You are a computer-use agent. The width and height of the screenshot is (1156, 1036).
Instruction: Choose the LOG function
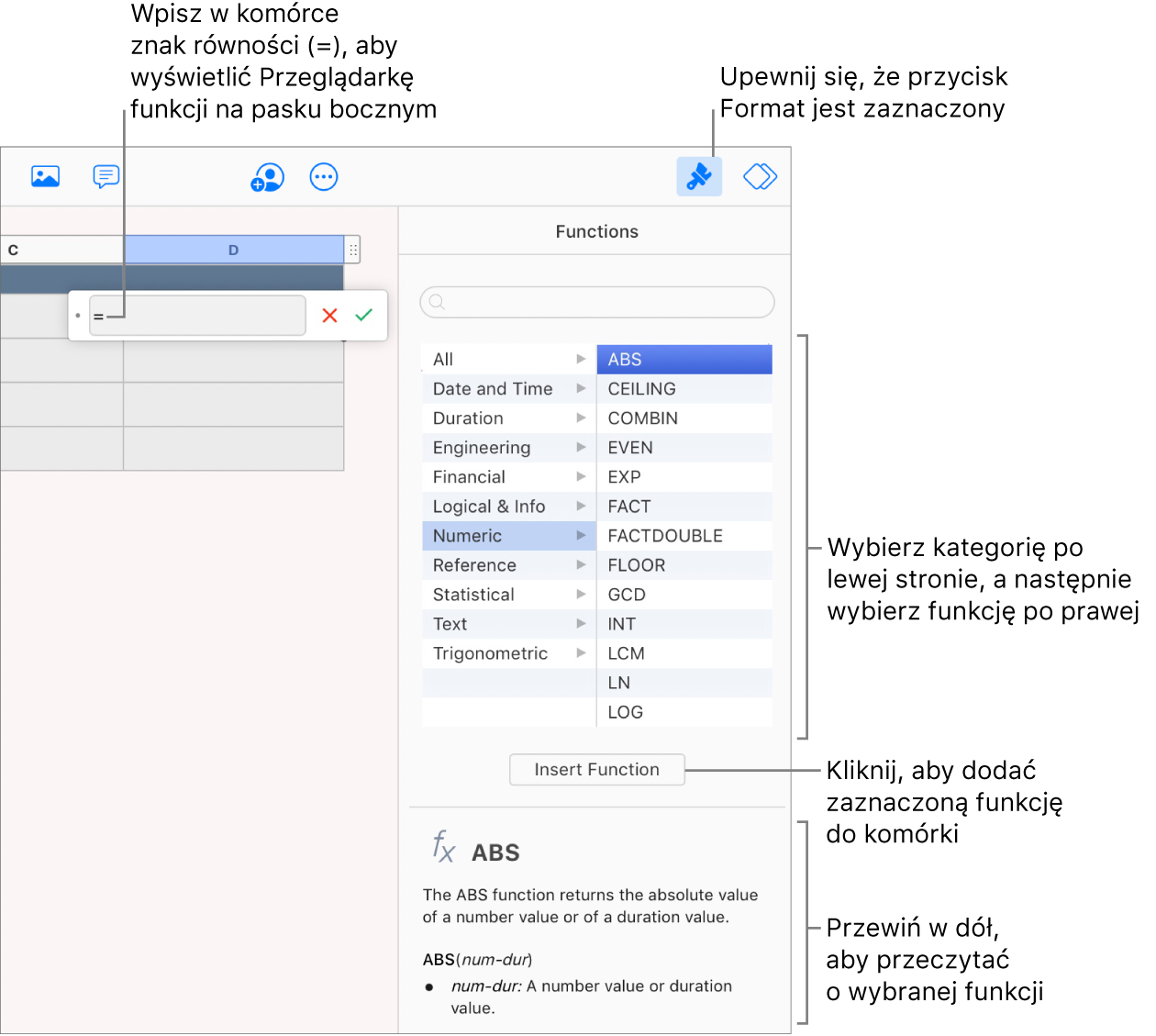pyautogui.click(x=684, y=712)
